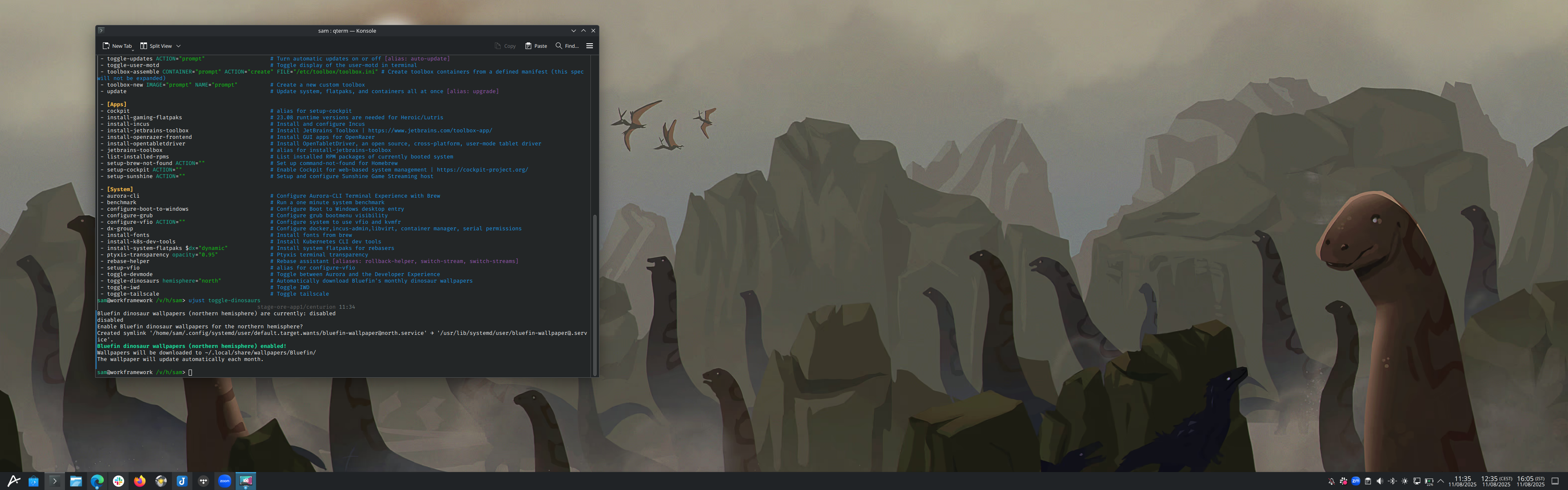The image size is (1568, 490).
Task: Click 'toggle-tailscale' recipe line
Action: [x=214, y=294]
